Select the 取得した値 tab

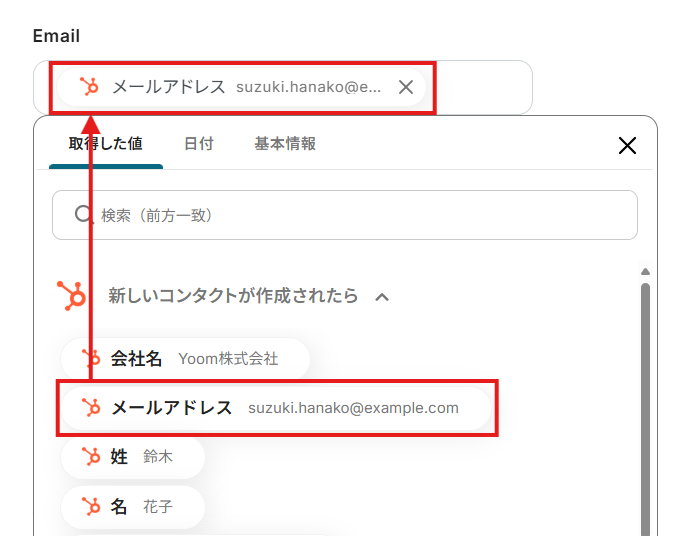coord(105,143)
